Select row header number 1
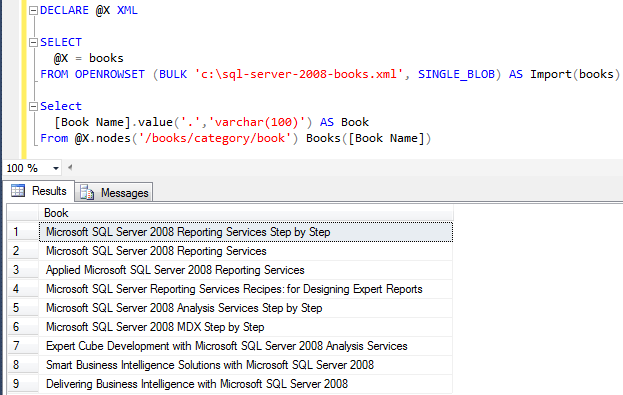 coord(23,232)
